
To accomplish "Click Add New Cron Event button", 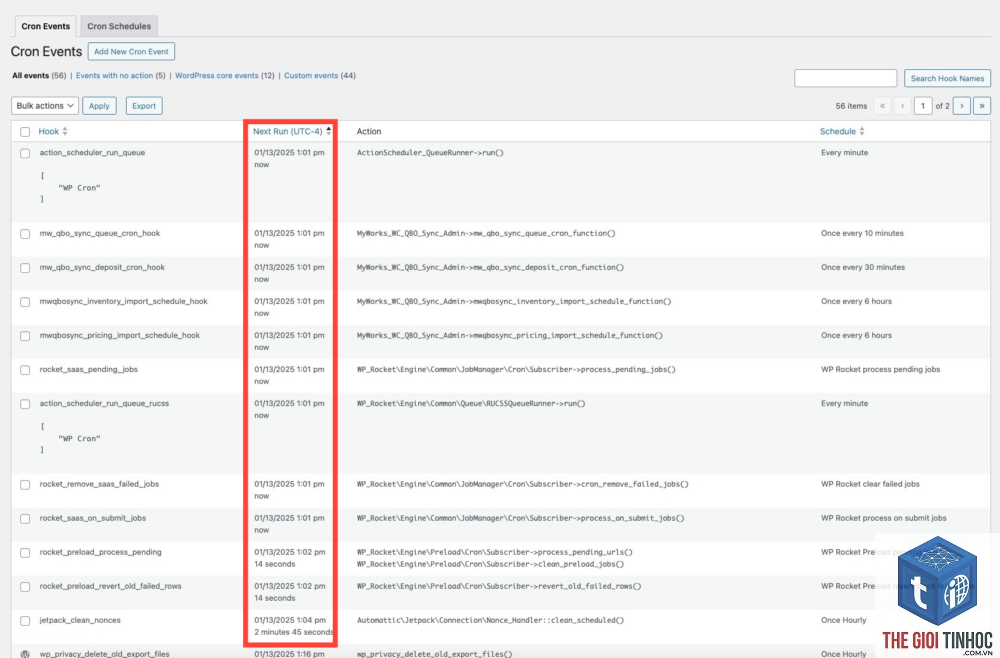I will pos(131,52).
